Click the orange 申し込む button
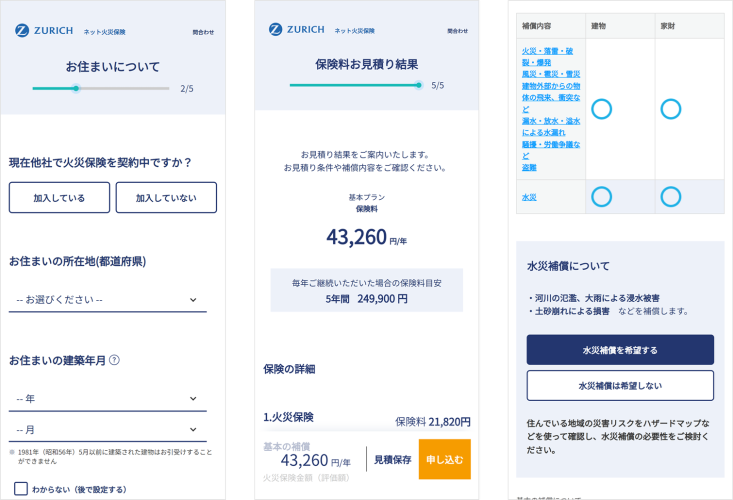 [445, 459]
